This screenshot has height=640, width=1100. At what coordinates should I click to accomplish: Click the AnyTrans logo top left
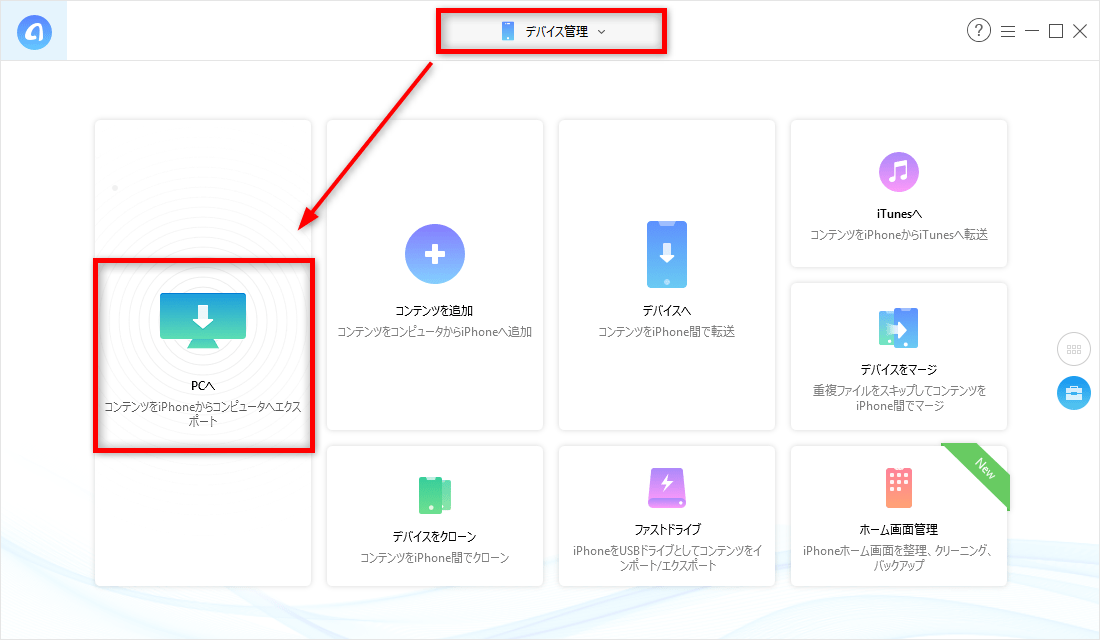(33, 30)
